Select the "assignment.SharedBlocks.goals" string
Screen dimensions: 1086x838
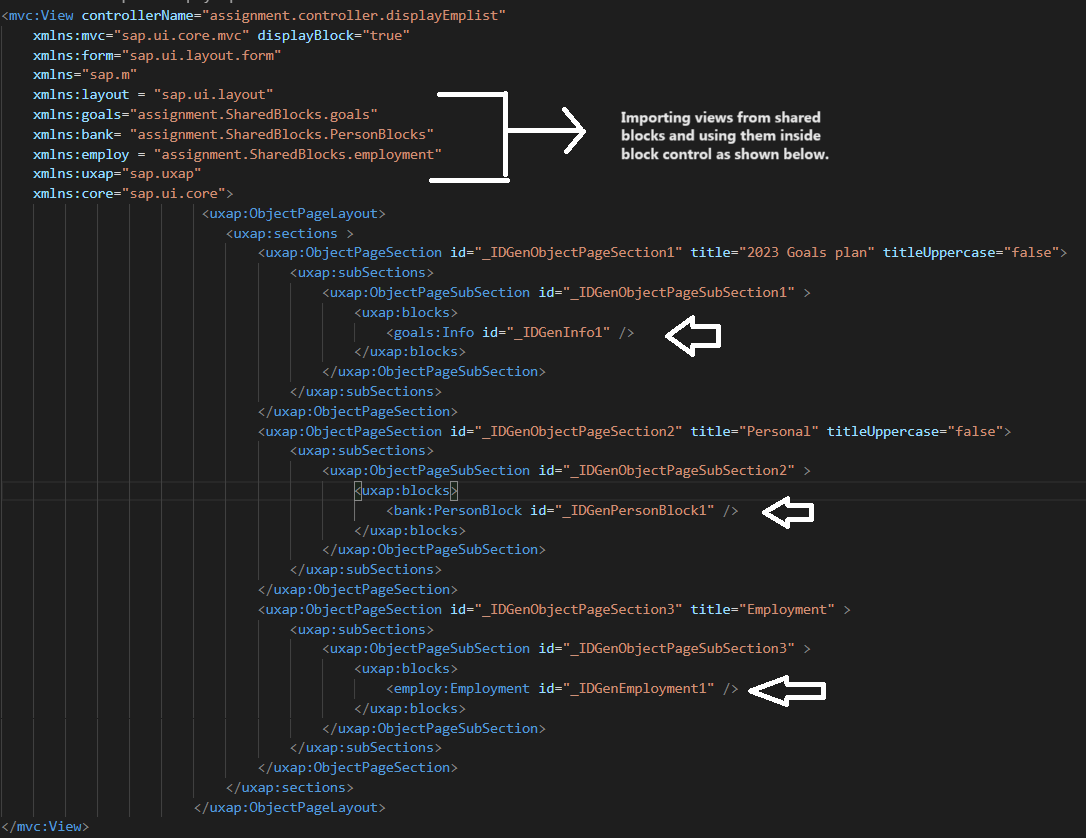(253, 114)
